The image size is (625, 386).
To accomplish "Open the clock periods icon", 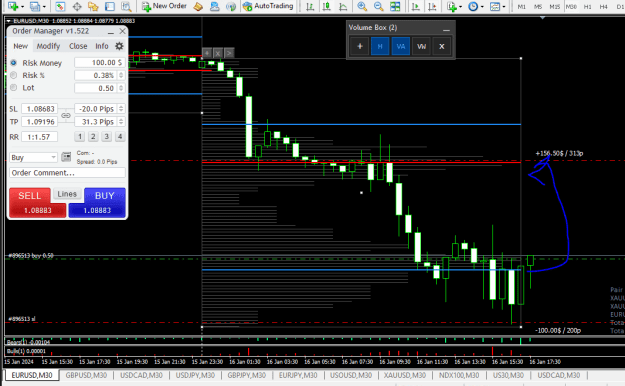I will [473, 6].
